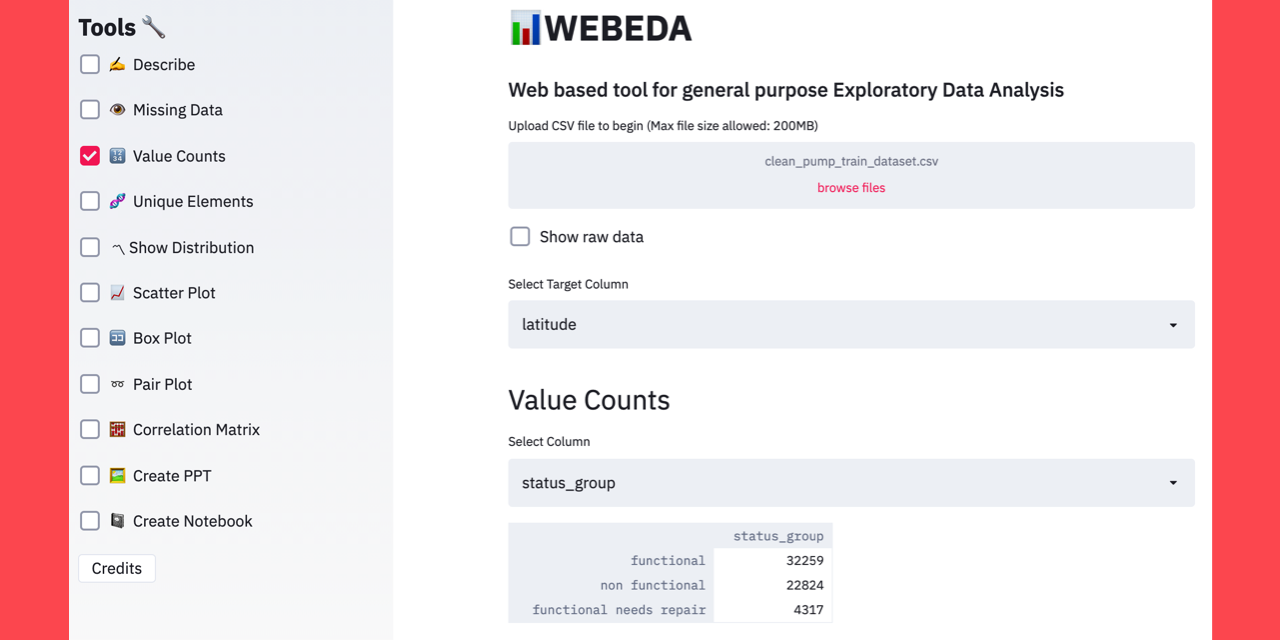The height and width of the screenshot is (640, 1280).
Task: Check the Pair Plot option
Action: click(89, 384)
